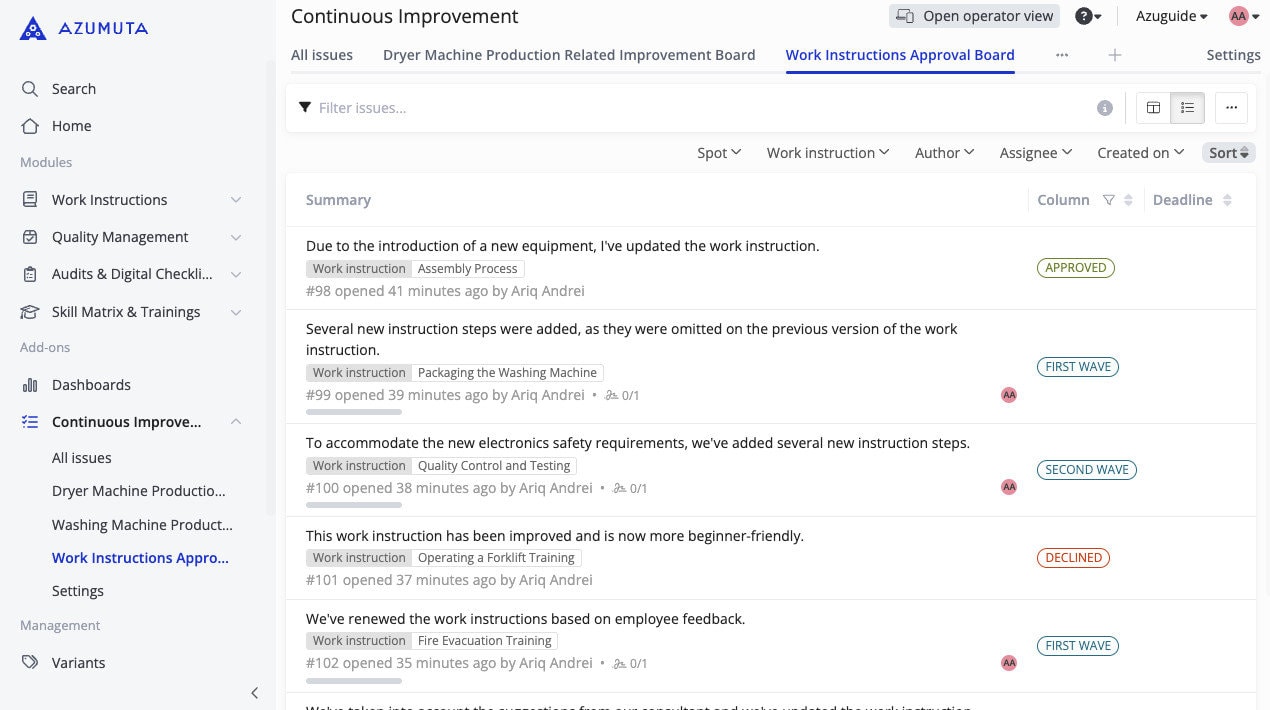This screenshot has height=710, width=1270.
Task: Open the Assignee filter dropdown
Action: pyautogui.click(x=1035, y=153)
